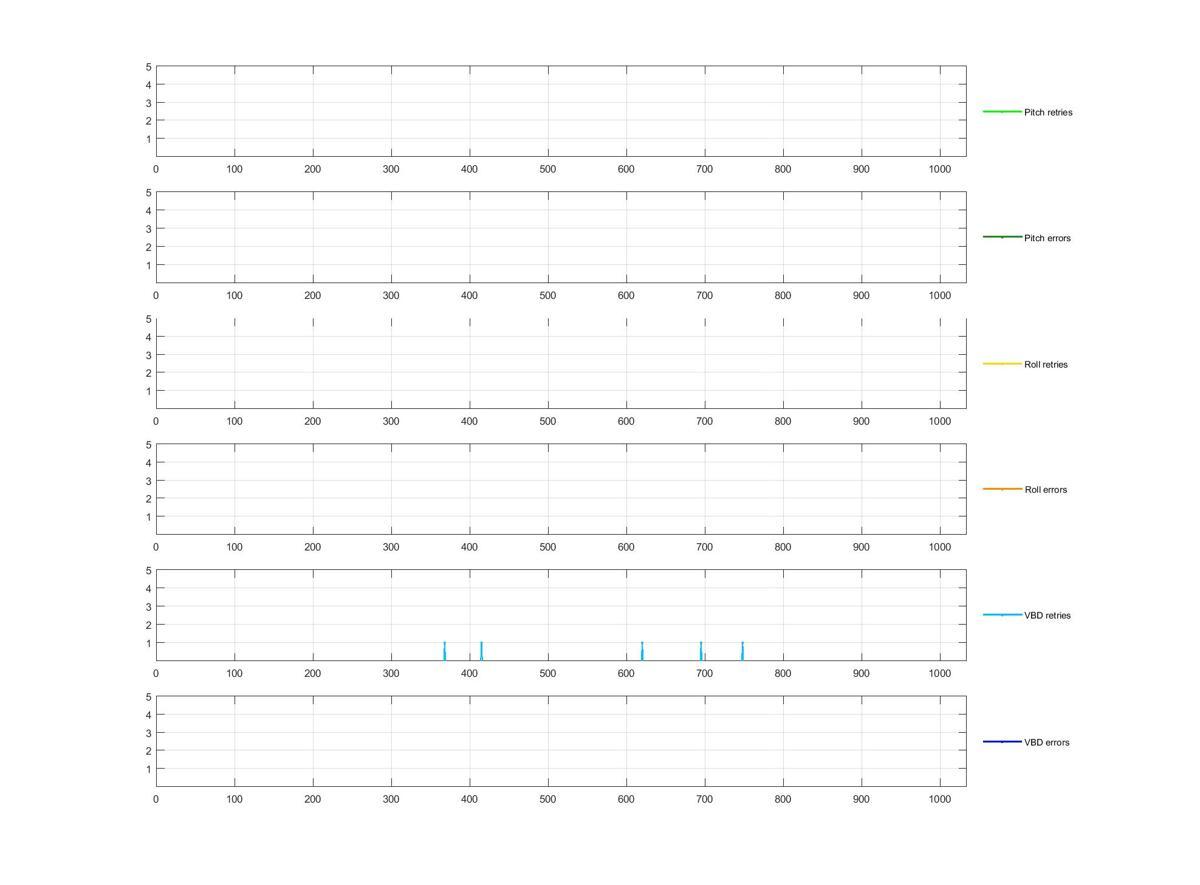Click the VBD retries legend label
The width and height of the screenshot is (1200, 885).
point(1047,616)
